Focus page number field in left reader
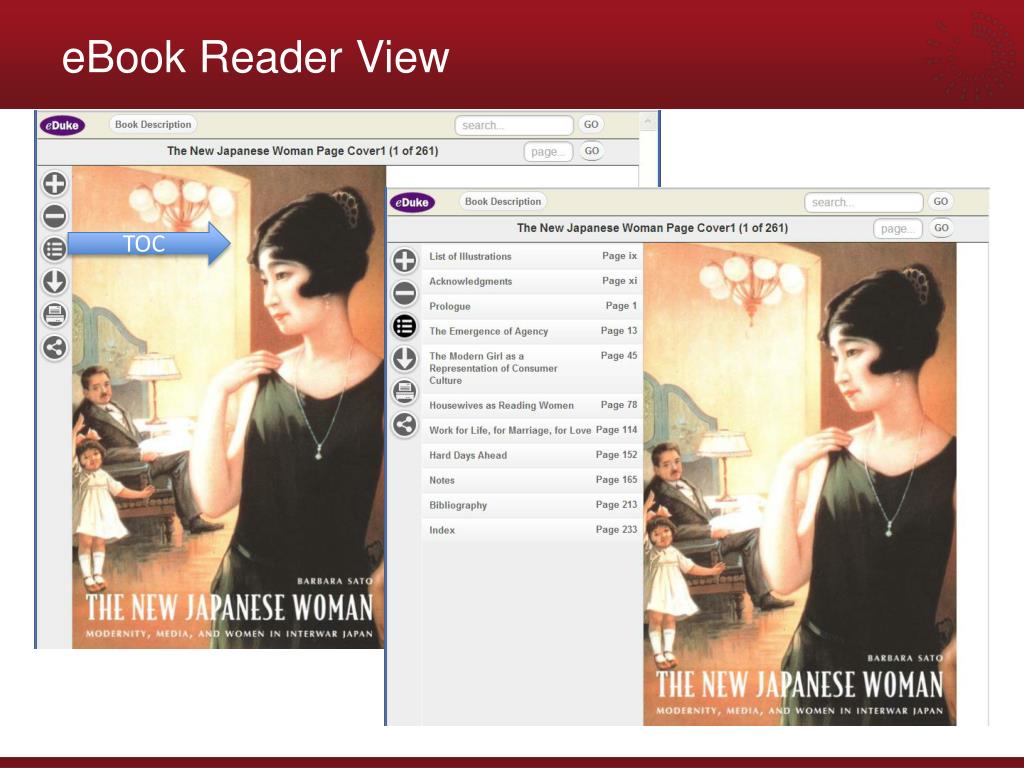This screenshot has height=768, width=1024. (549, 152)
